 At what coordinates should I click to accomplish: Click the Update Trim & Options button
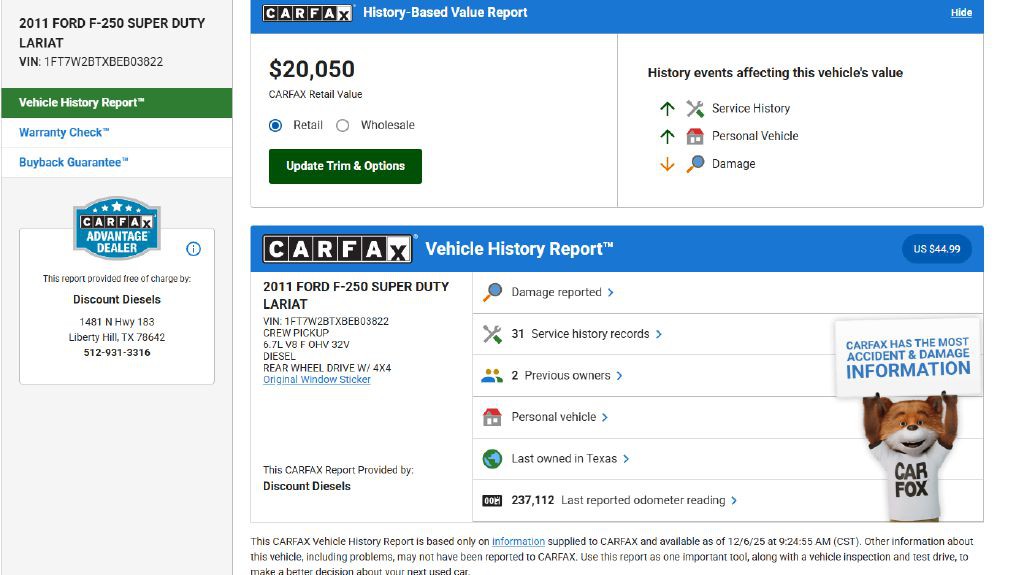[x=345, y=166]
